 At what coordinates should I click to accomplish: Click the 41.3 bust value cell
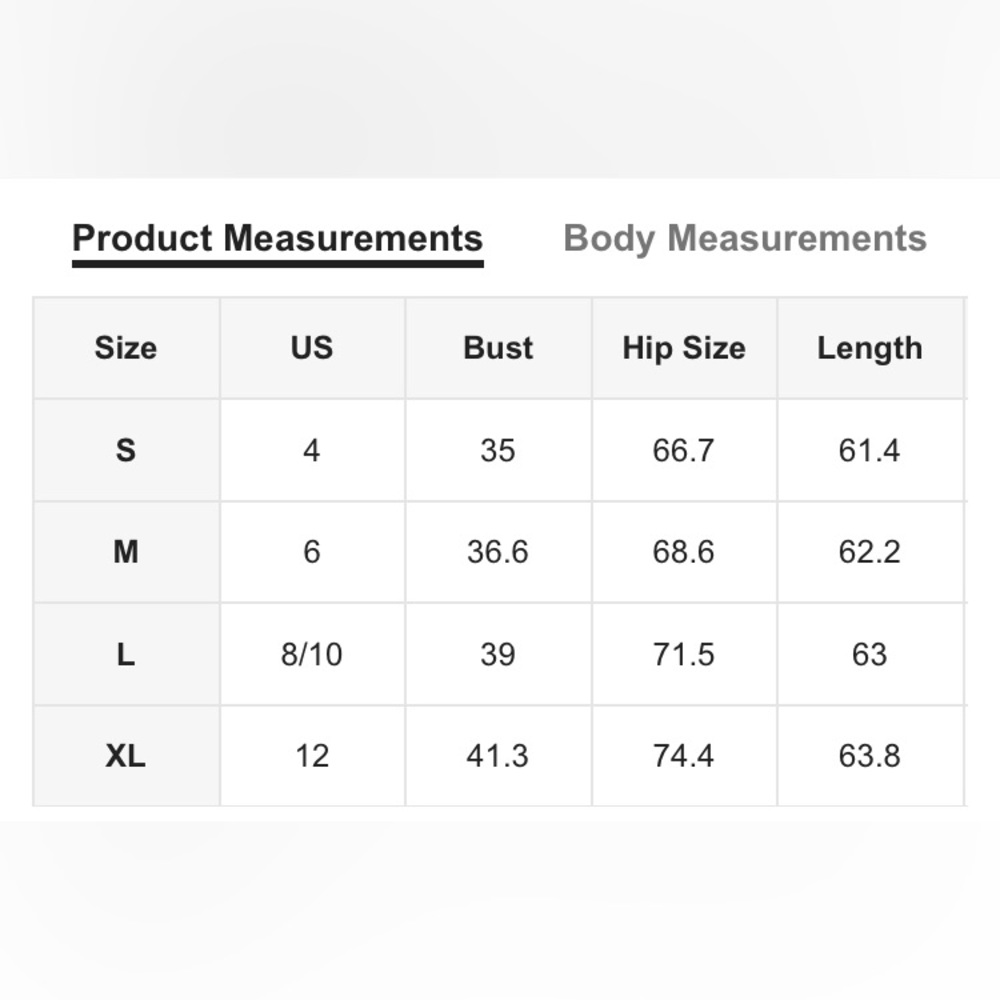coord(498,756)
